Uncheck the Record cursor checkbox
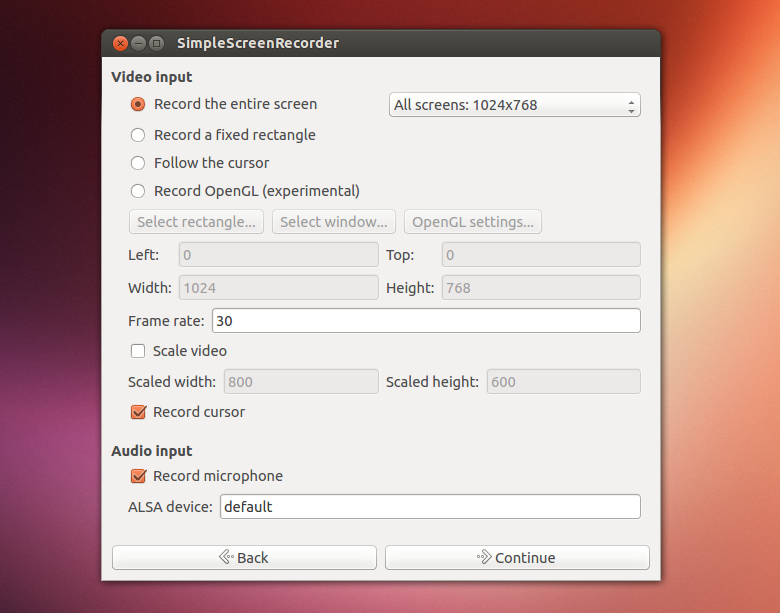This screenshot has width=780, height=613. [x=138, y=412]
